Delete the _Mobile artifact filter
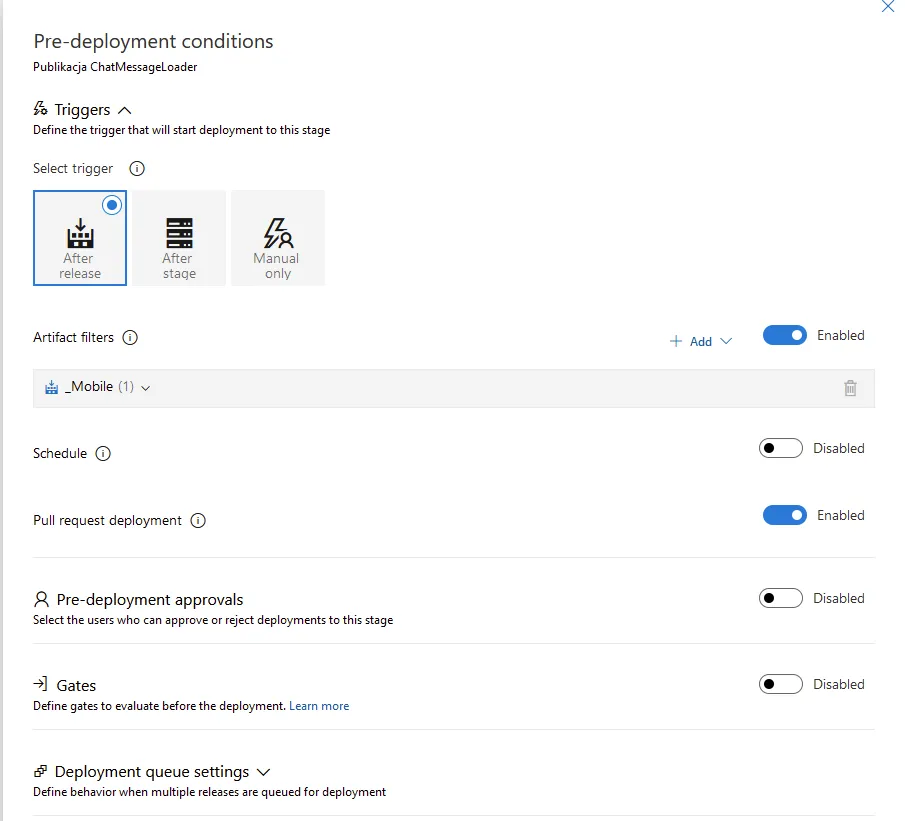Image resolution: width=905 pixels, height=821 pixels. pyautogui.click(x=850, y=388)
